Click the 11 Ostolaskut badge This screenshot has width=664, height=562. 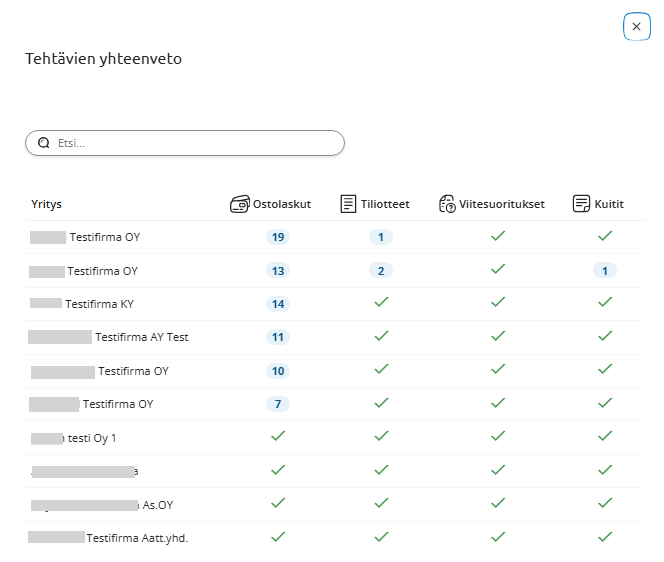click(278, 337)
